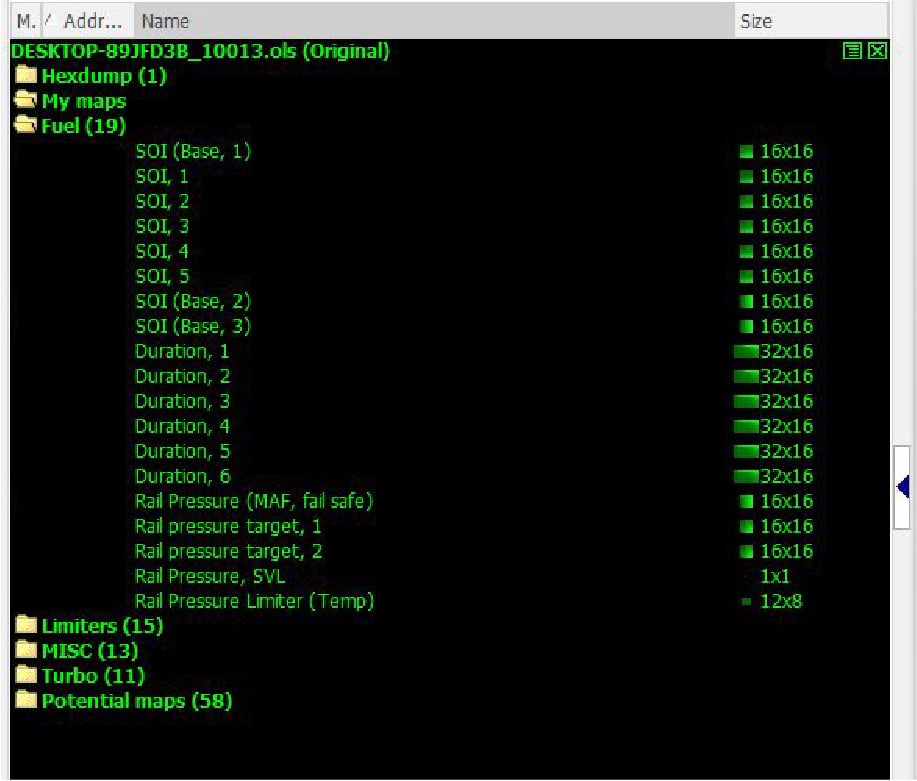Select the SOI (Base, 1) map
Viewport: 917px width, 781px height.
192,152
